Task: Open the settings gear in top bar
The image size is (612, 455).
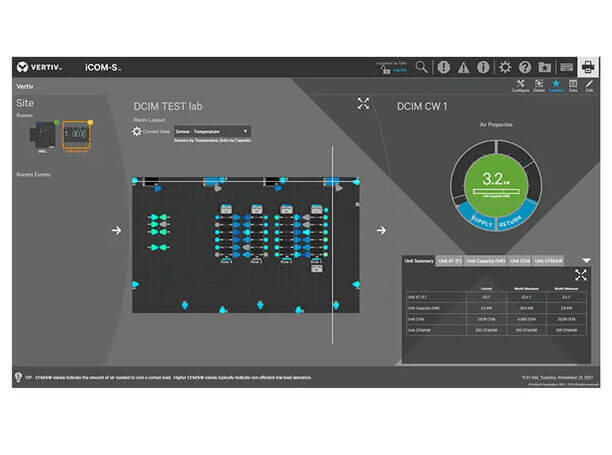Action: coord(505,67)
